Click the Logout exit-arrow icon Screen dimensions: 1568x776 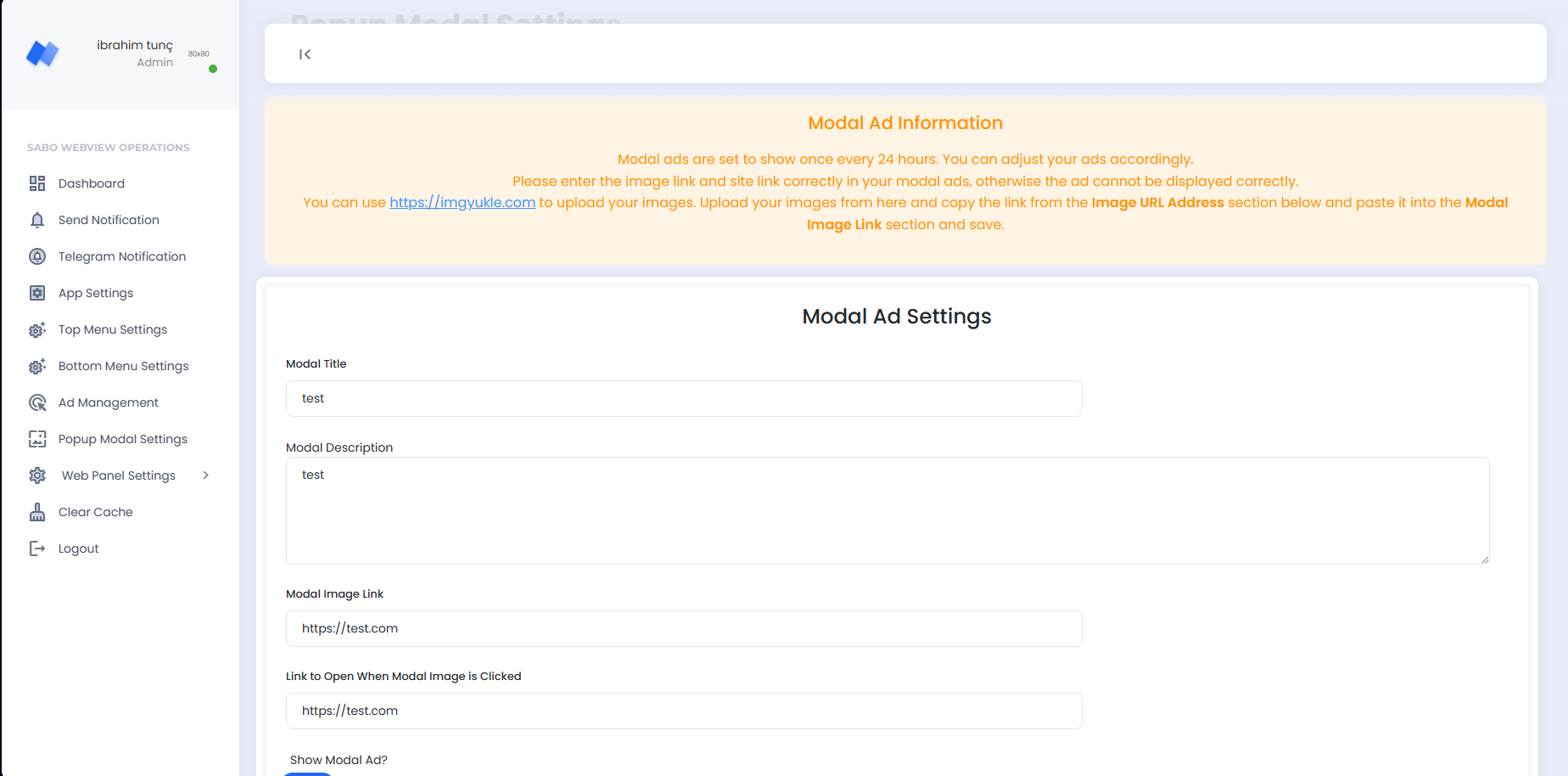click(37, 548)
